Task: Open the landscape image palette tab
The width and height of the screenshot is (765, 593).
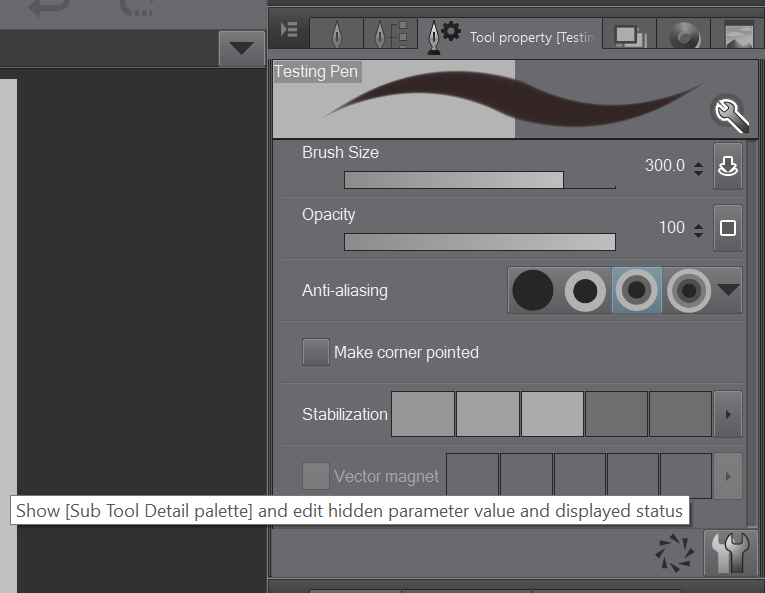Action: click(738, 34)
